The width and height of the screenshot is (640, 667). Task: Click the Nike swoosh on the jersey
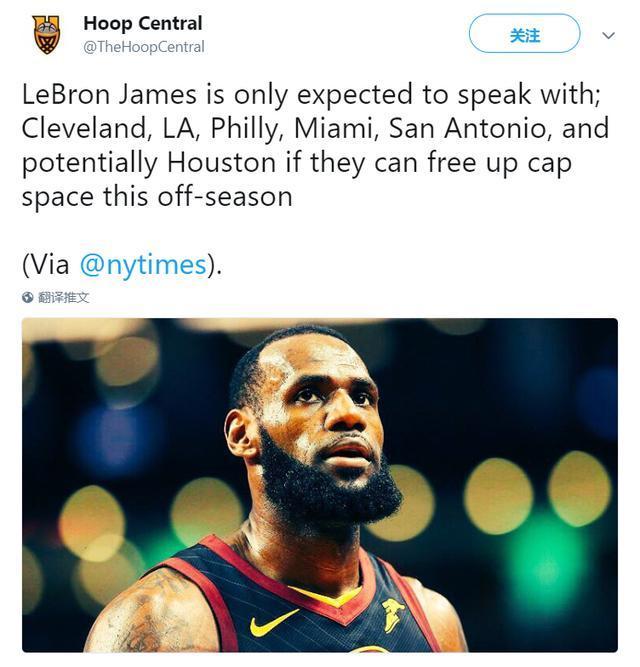click(273, 622)
